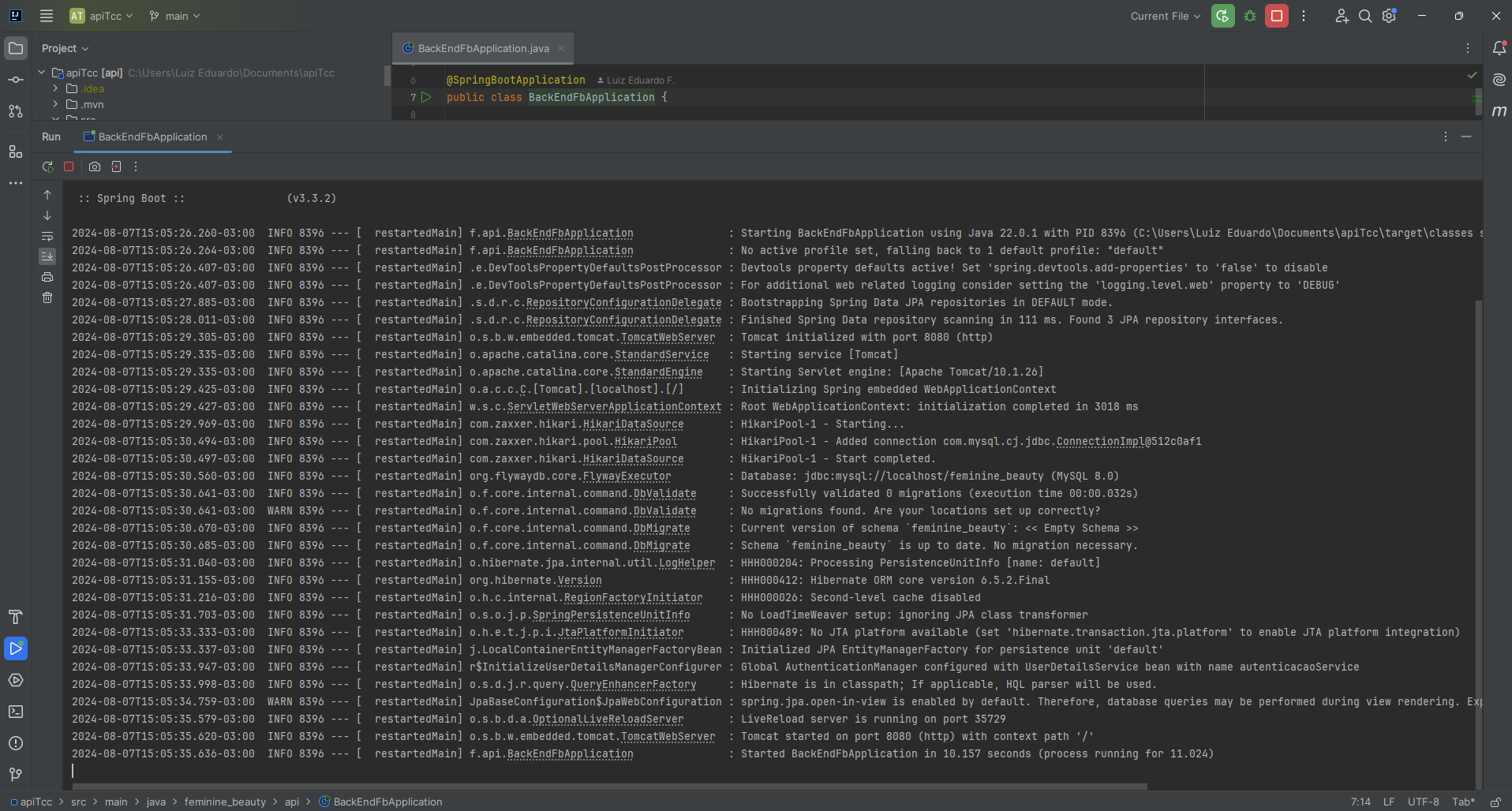Click the 7:14 line column indicator
This screenshot has width=1512, height=811.
[1360, 802]
